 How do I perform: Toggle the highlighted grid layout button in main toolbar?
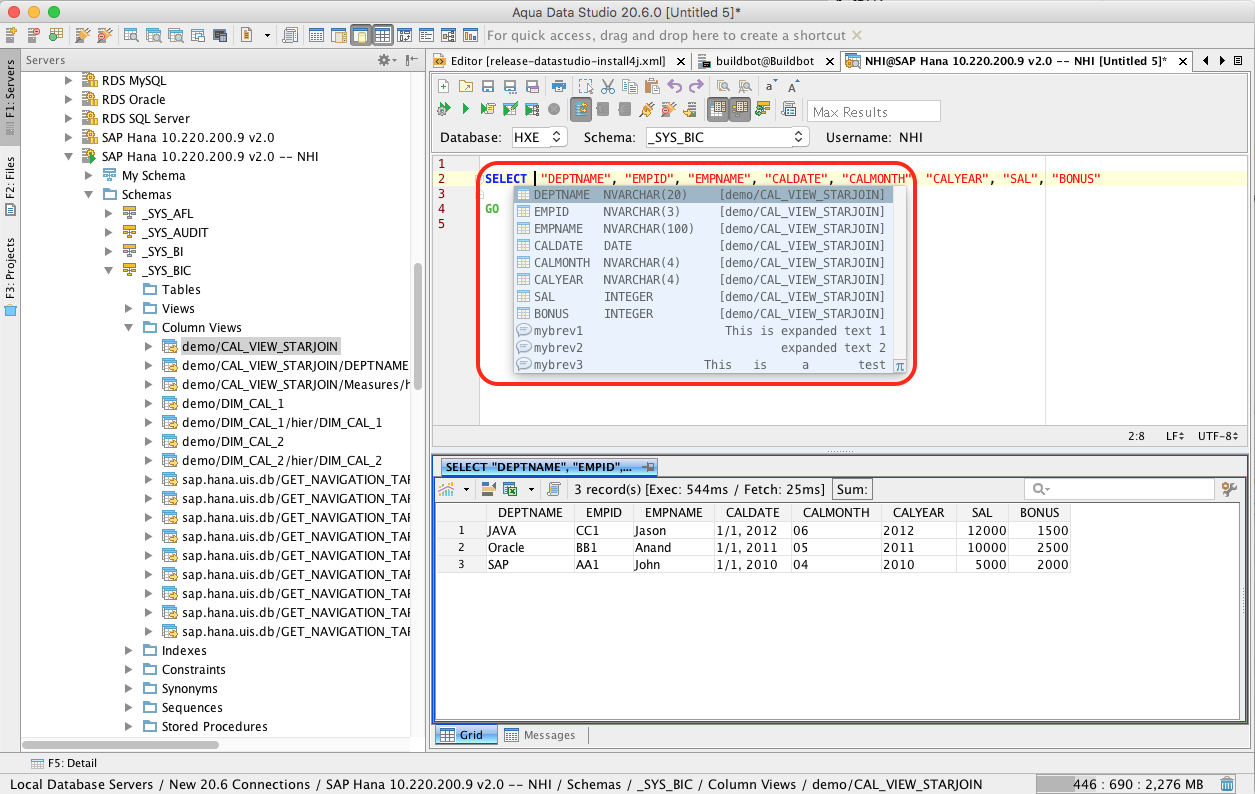(x=383, y=35)
